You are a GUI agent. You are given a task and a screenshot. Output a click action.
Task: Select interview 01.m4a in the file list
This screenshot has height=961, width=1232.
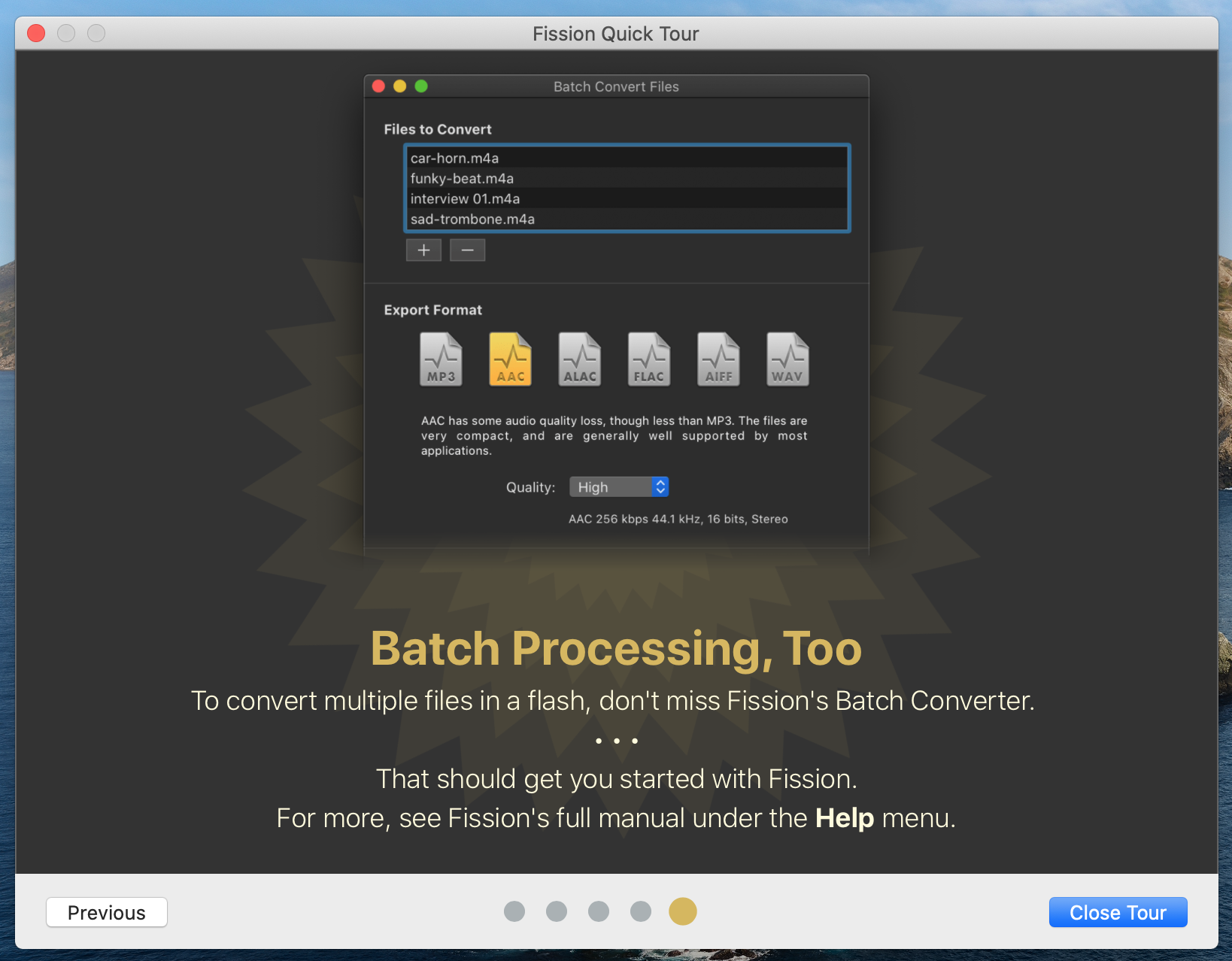[627, 199]
